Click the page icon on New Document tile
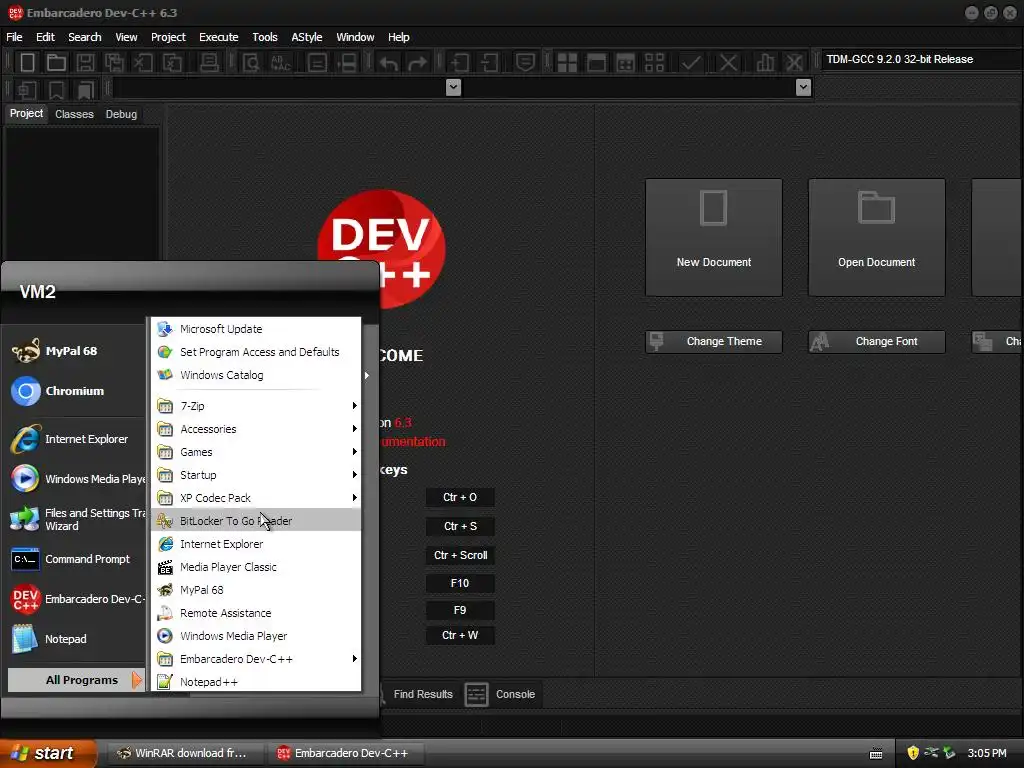1024x768 pixels. [713, 208]
